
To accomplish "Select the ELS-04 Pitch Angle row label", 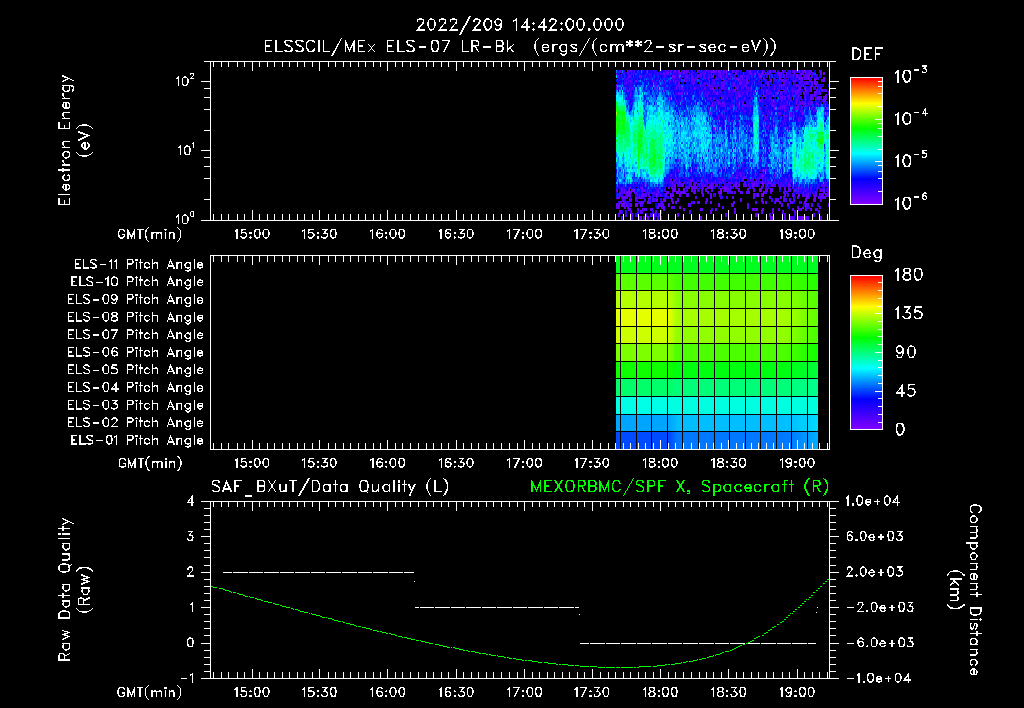I will coord(135,387).
